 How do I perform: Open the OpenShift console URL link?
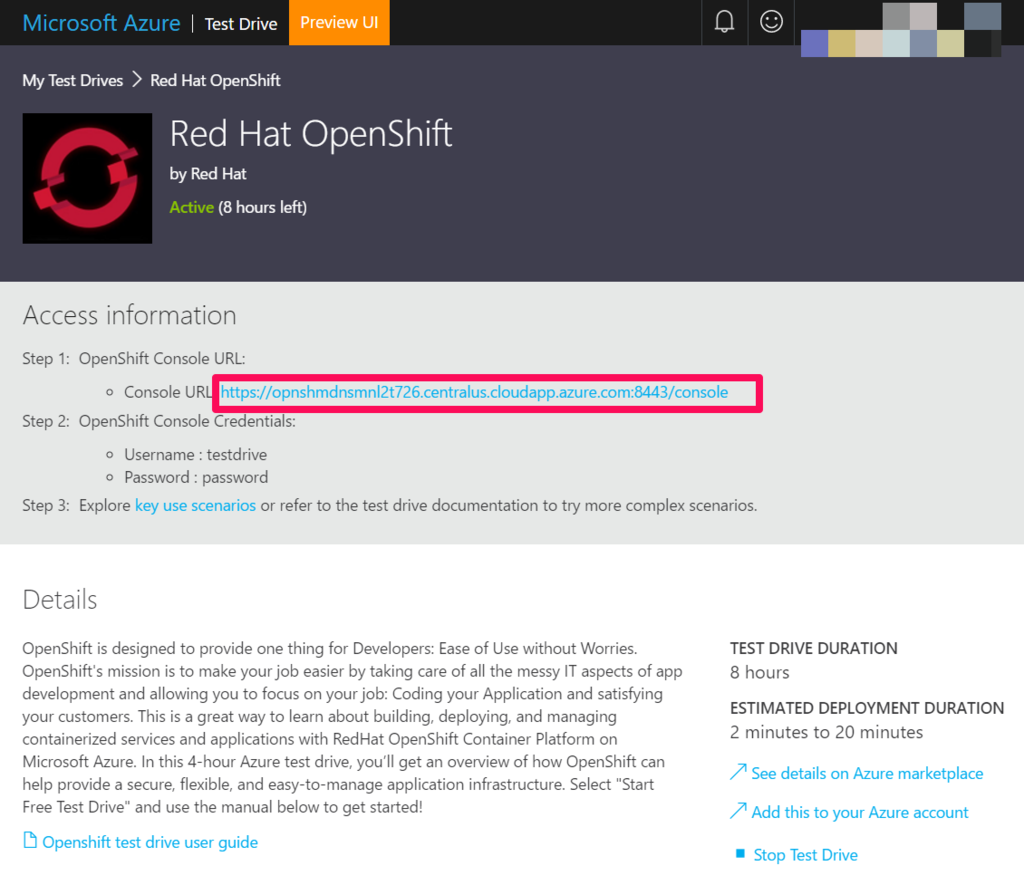474,392
